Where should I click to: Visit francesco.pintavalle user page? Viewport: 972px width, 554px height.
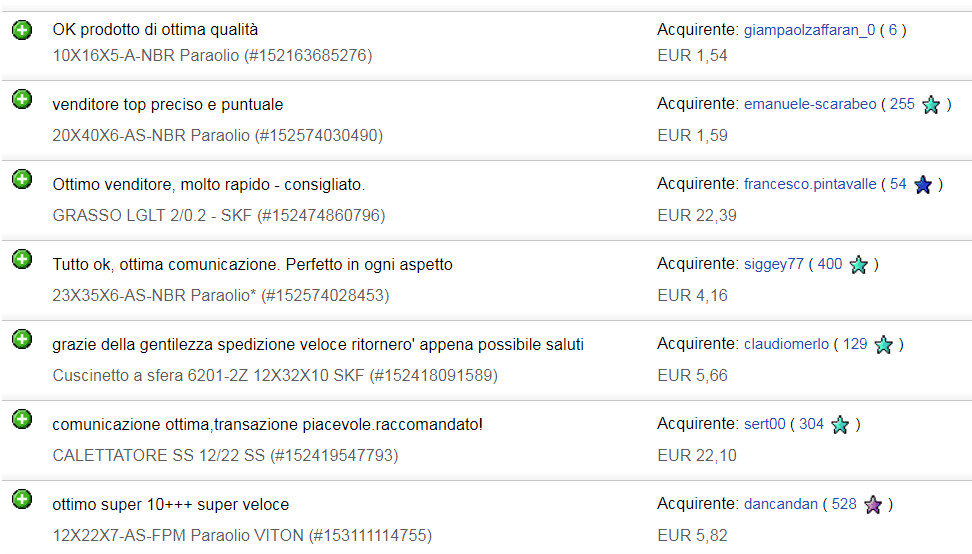(x=810, y=184)
